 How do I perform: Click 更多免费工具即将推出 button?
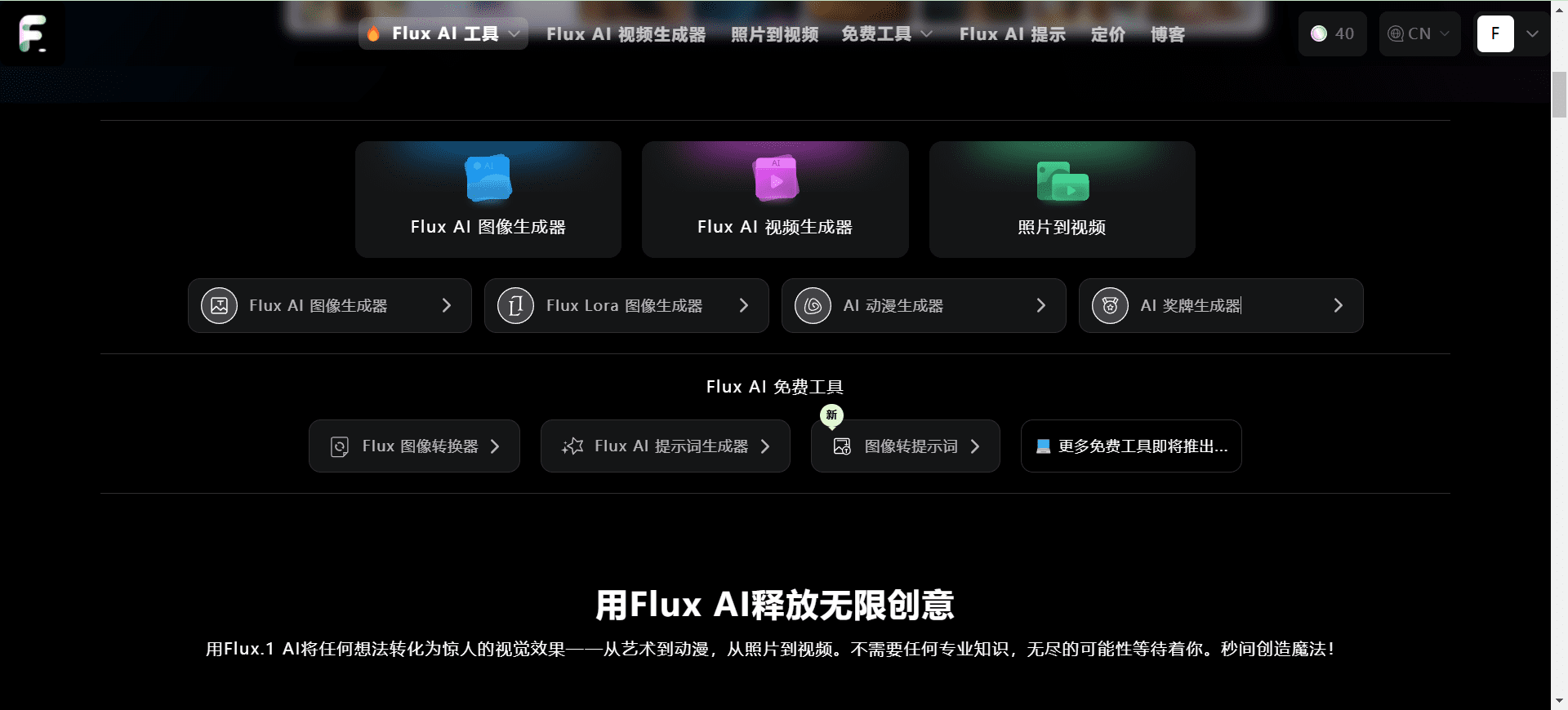(1131, 446)
